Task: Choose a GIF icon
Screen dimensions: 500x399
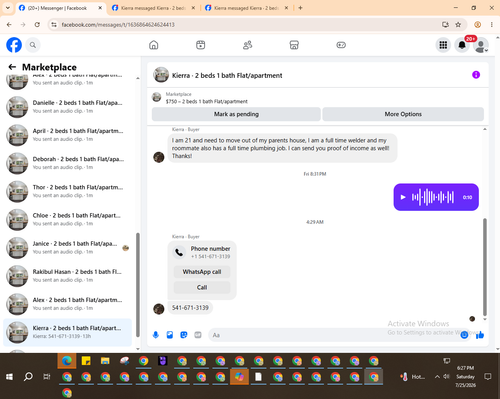Action: point(198,335)
